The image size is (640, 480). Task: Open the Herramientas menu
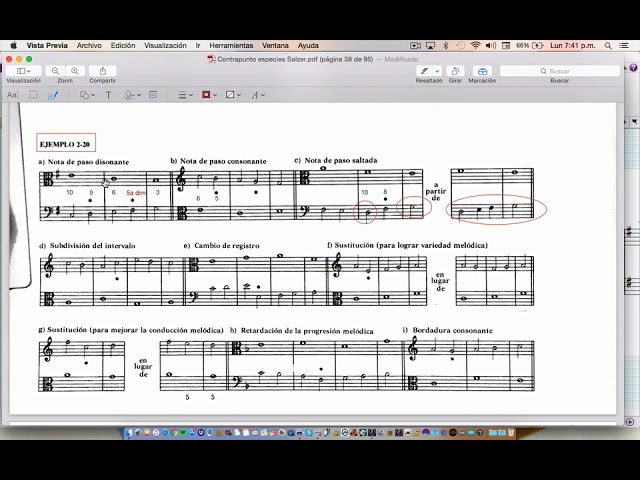coord(231,45)
